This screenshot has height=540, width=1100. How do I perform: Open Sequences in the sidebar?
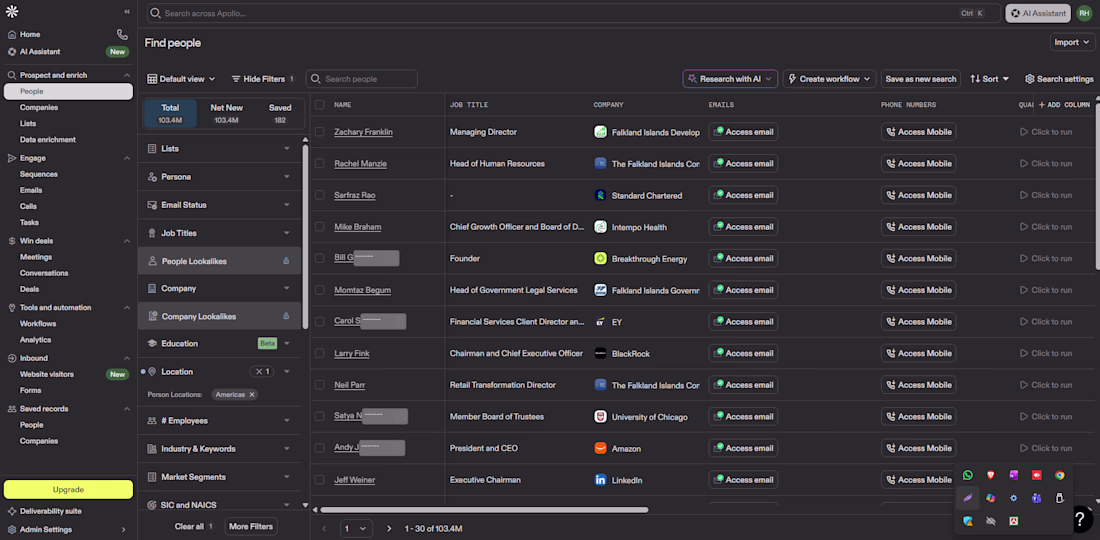[39, 174]
